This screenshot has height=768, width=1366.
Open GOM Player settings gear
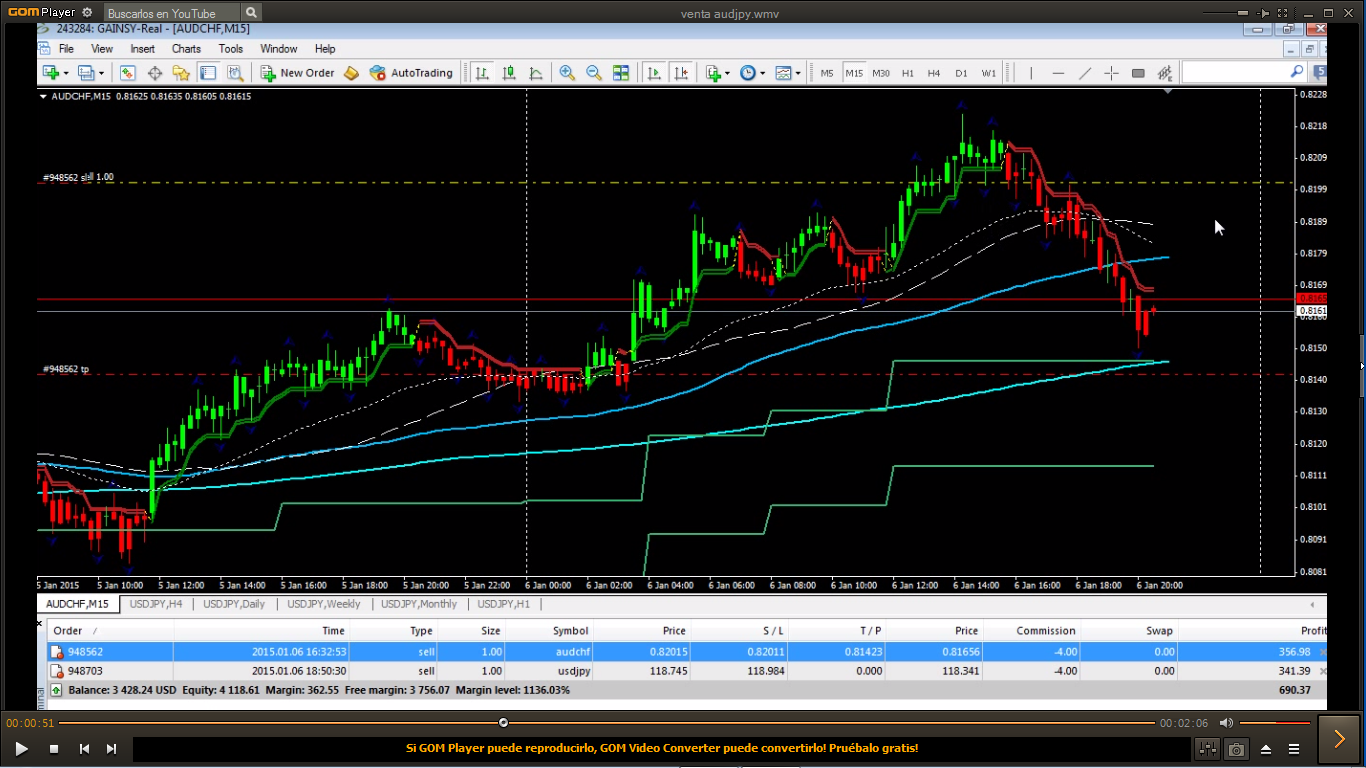[87, 13]
